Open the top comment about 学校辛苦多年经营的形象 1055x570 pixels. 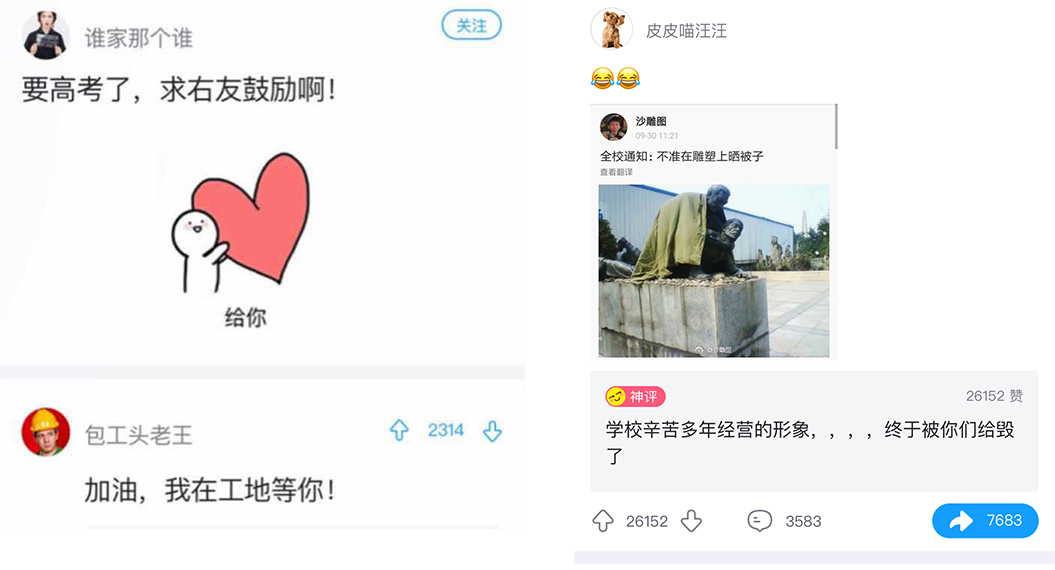[x=814, y=431]
